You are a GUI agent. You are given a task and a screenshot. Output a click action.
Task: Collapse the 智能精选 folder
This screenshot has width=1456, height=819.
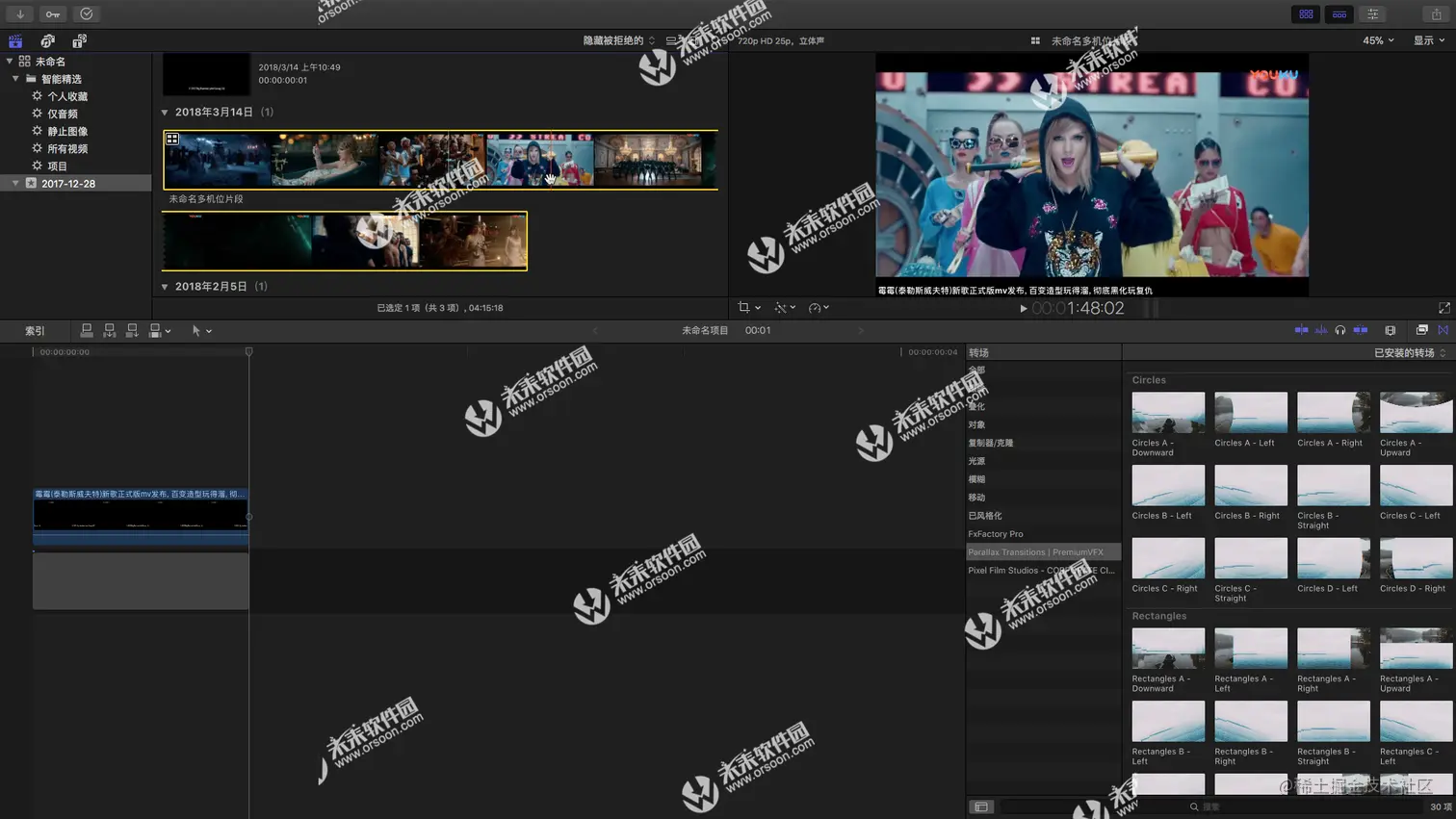coord(15,79)
